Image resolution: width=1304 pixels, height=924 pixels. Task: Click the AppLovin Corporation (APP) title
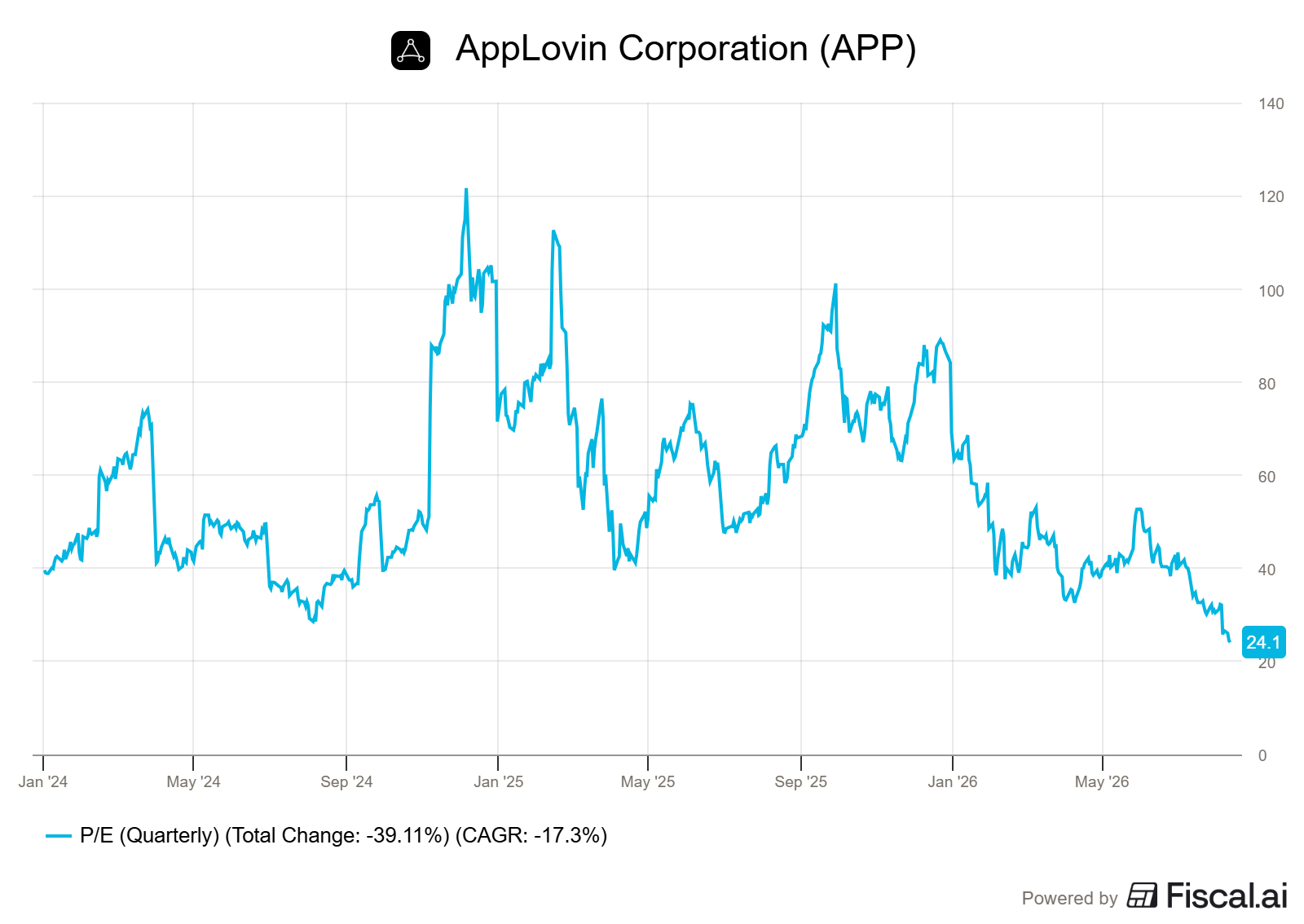pos(685,48)
